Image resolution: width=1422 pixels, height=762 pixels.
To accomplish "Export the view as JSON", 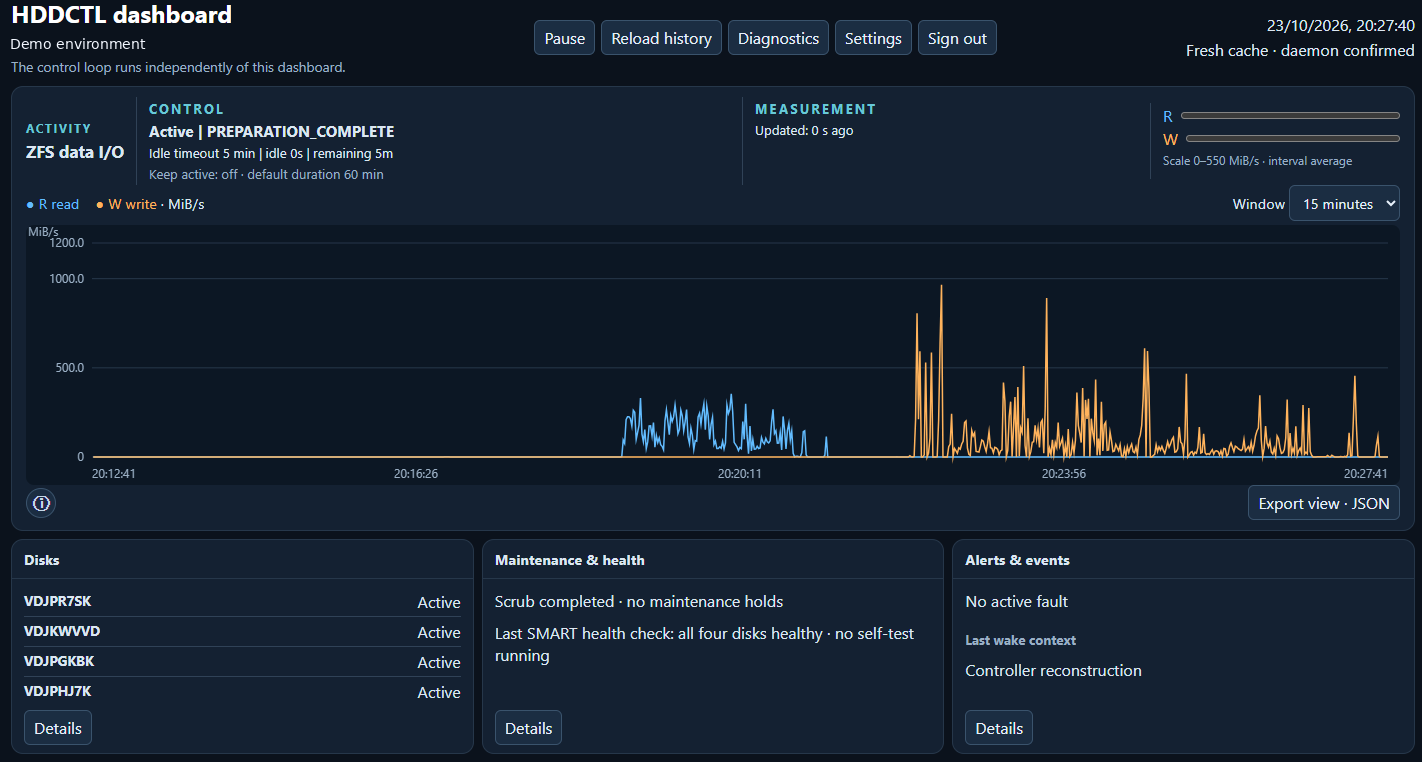I will [x=1324, y=503].
